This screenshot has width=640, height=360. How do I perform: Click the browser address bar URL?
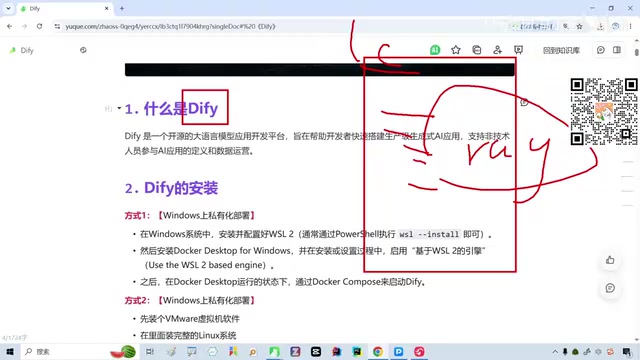170,26
